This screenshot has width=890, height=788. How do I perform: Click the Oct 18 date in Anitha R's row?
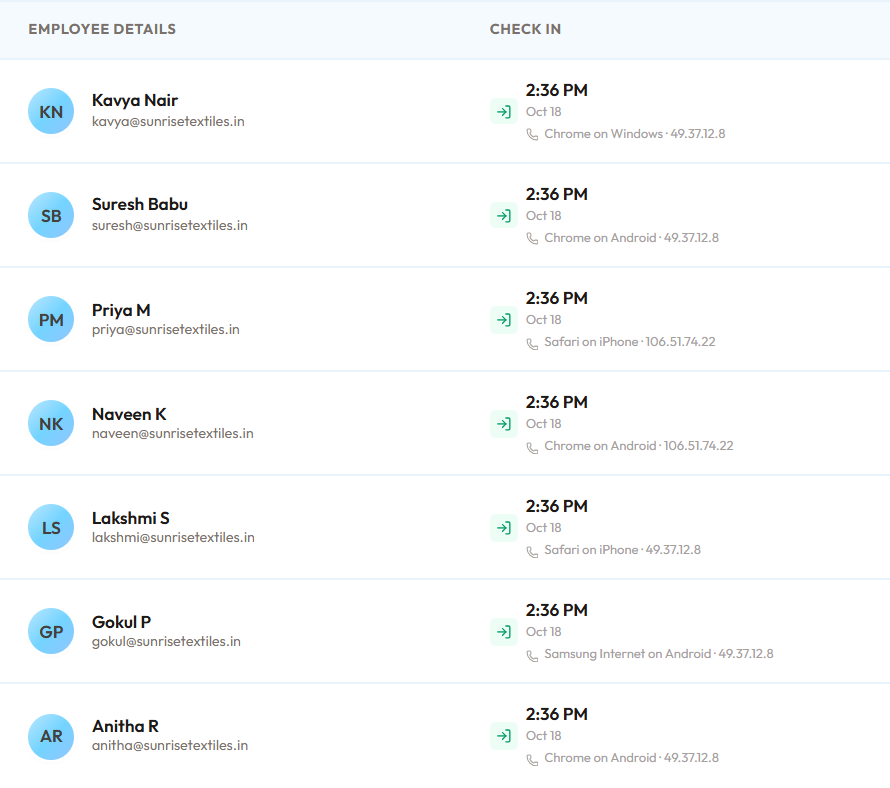[543, 736]
